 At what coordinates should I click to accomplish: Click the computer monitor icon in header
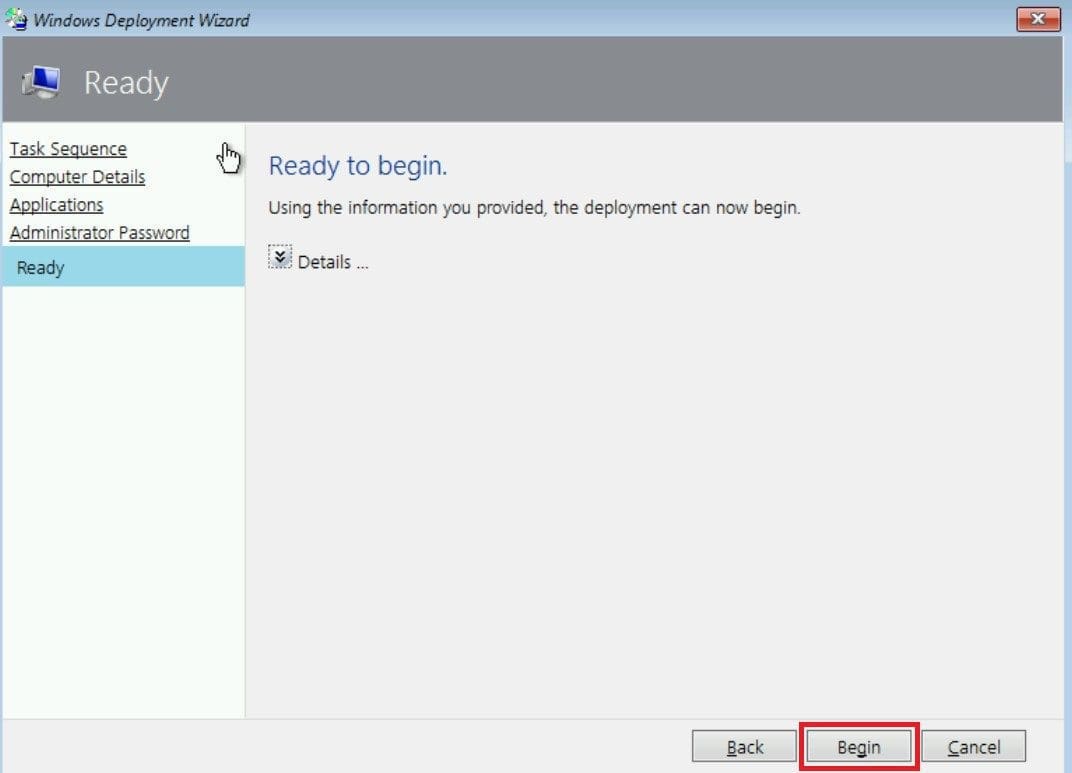point(41,82)
